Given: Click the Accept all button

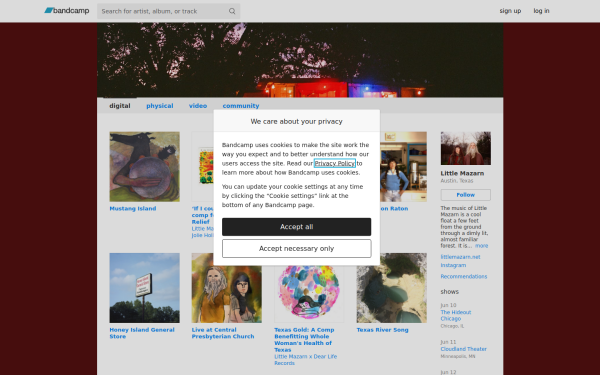Looking at the screenshot, I should [x=297, y=227].
